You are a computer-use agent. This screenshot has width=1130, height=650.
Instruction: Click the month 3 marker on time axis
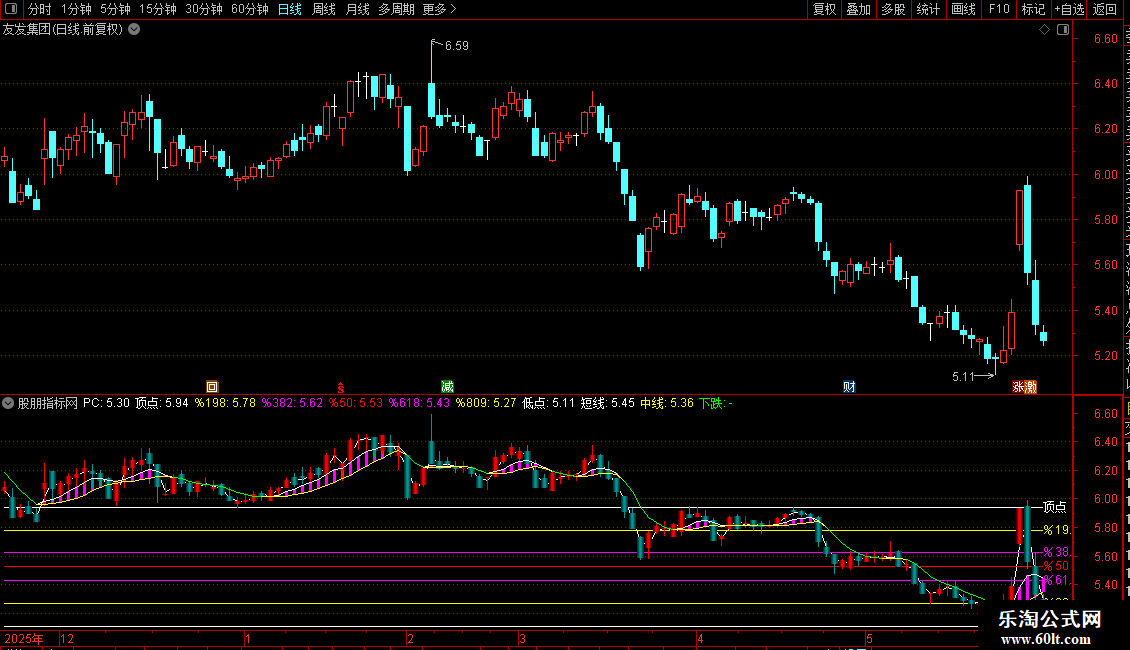(x=522, y=638)
